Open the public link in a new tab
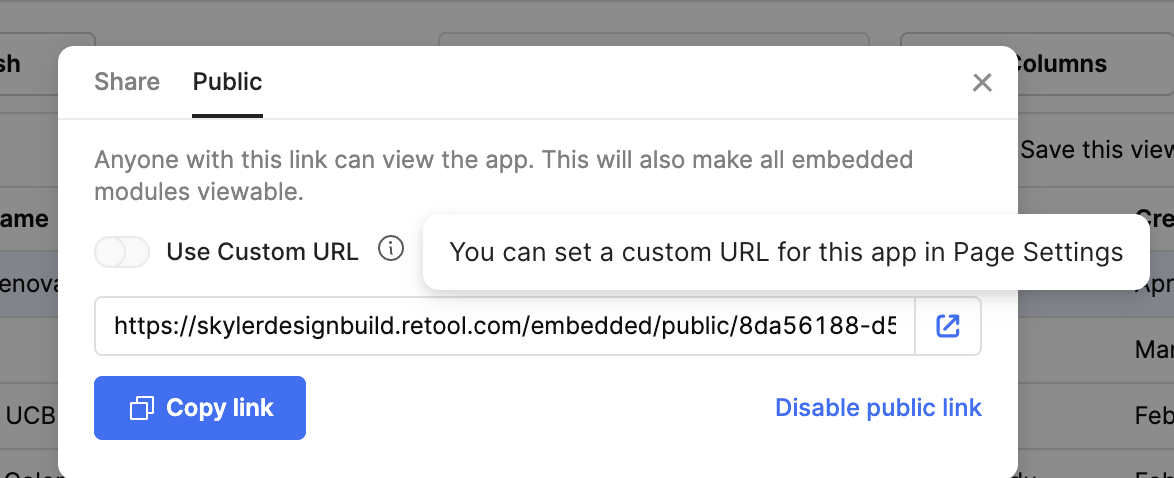 coord(948,326)
